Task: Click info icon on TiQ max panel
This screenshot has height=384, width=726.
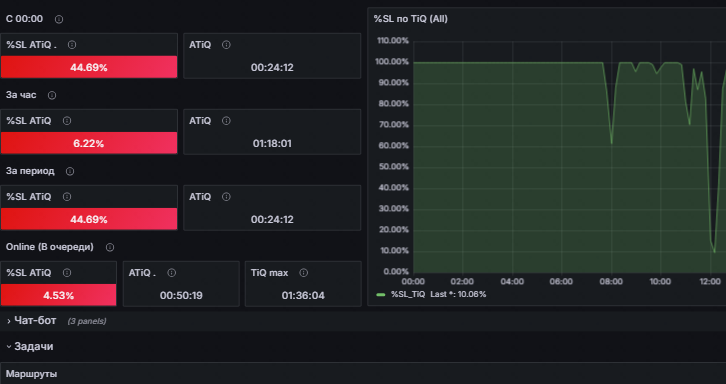Action: [x=304, y=273]
